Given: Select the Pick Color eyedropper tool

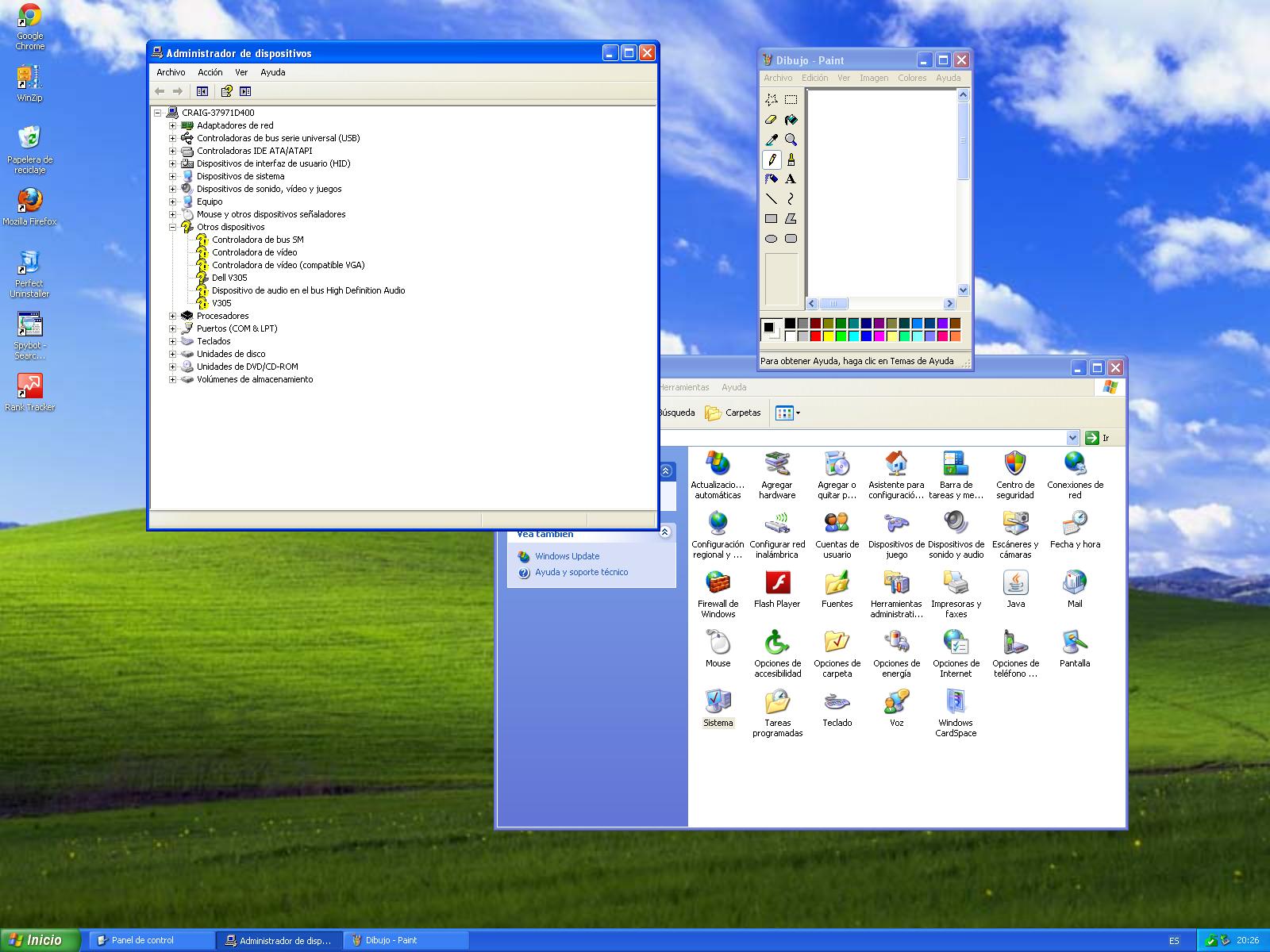Looking at the screenshot, I should [x=771, y=140].
